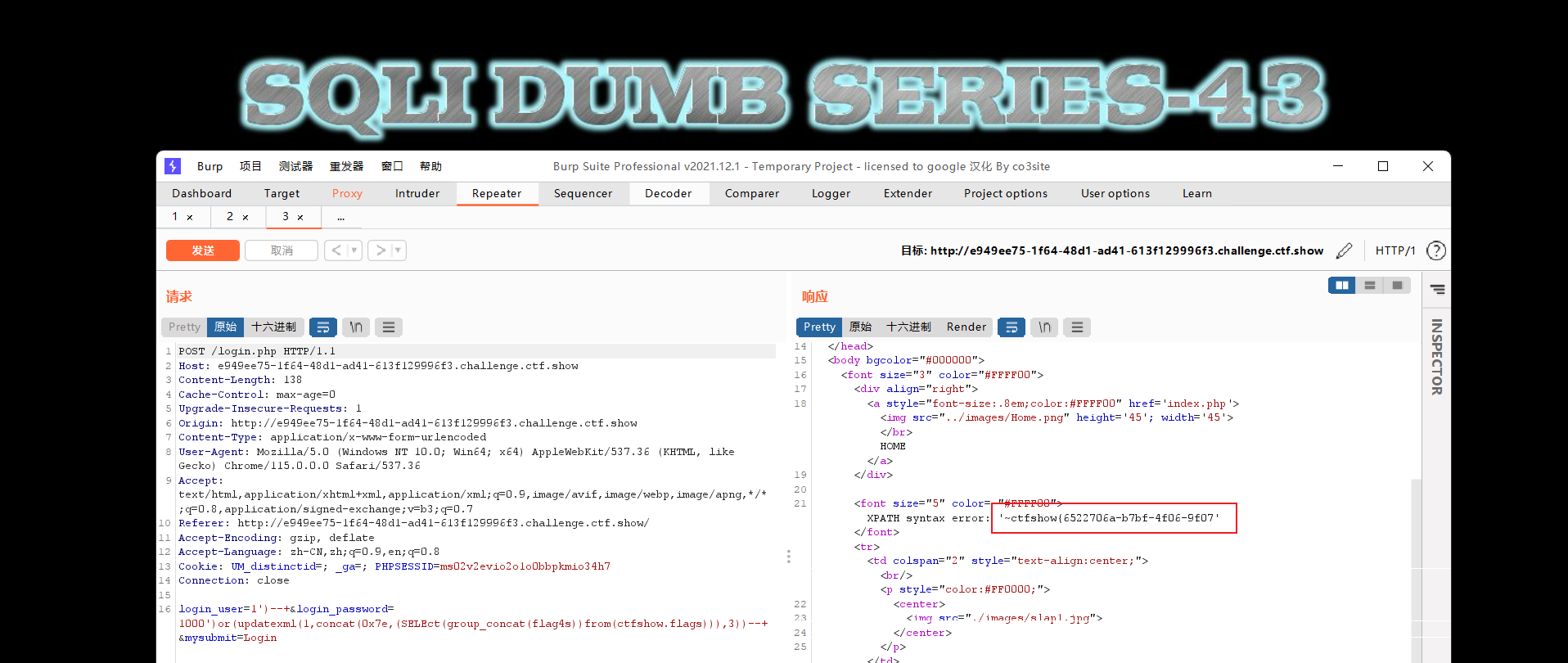1568x663 pixels.
Task: Switch to the Dashboard tab
Action: (201, 194)
